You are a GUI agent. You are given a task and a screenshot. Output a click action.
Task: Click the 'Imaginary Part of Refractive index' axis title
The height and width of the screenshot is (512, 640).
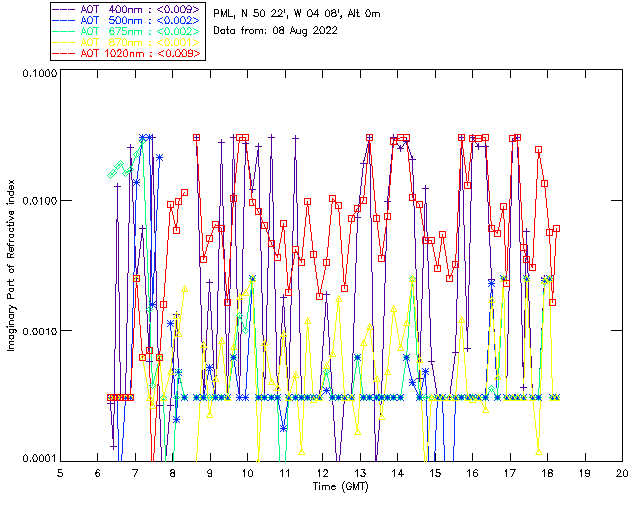click(11, 265)
